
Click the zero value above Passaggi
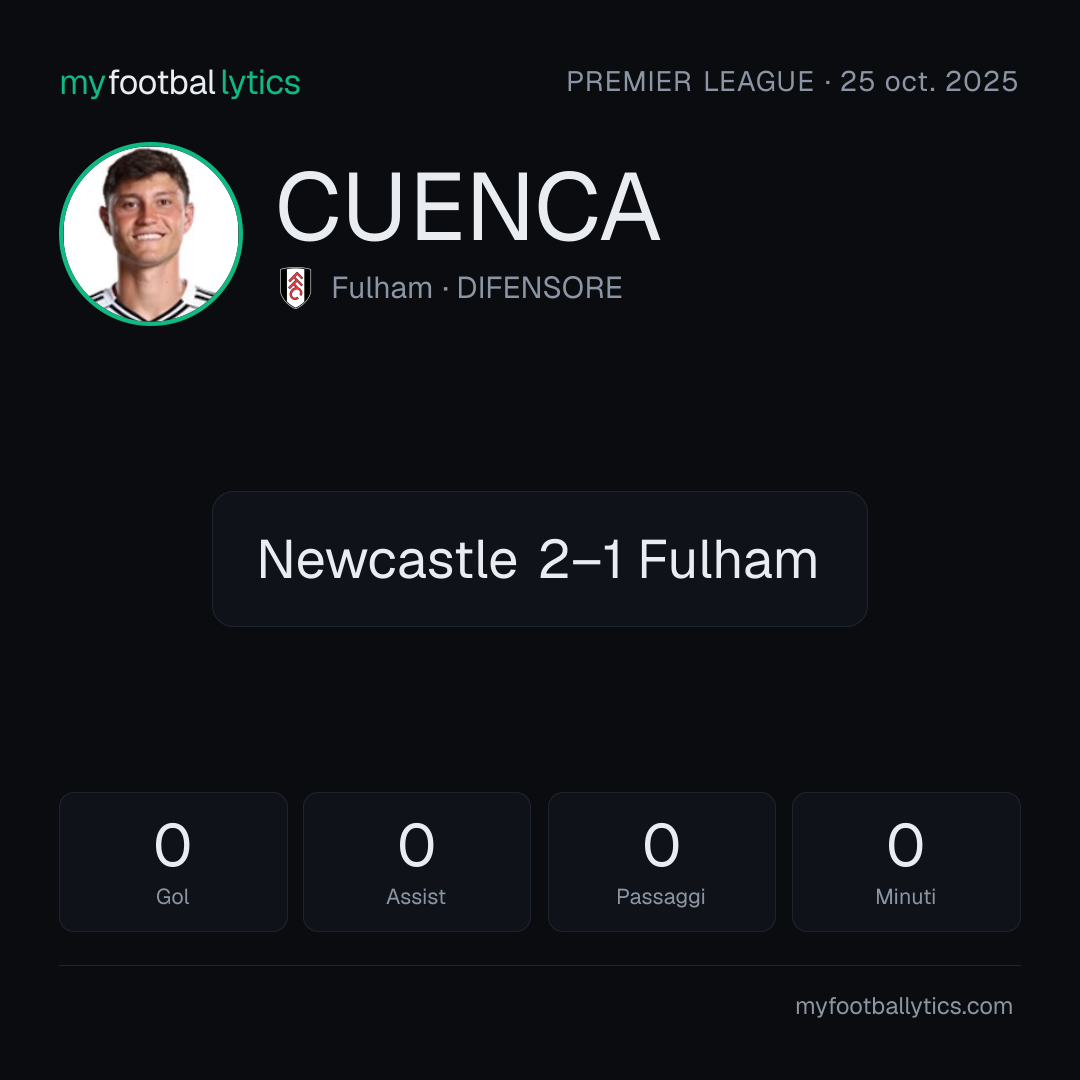click(661, 844)
